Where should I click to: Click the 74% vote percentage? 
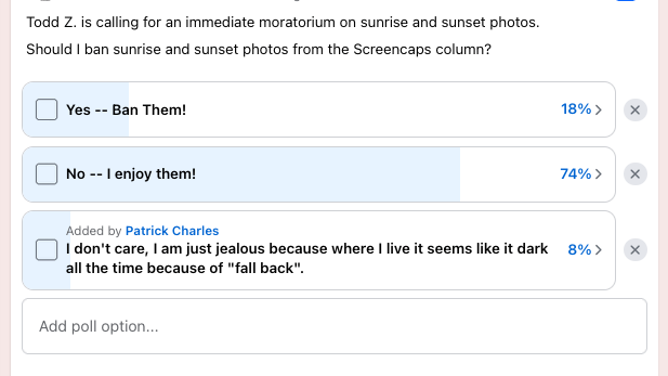576,174
